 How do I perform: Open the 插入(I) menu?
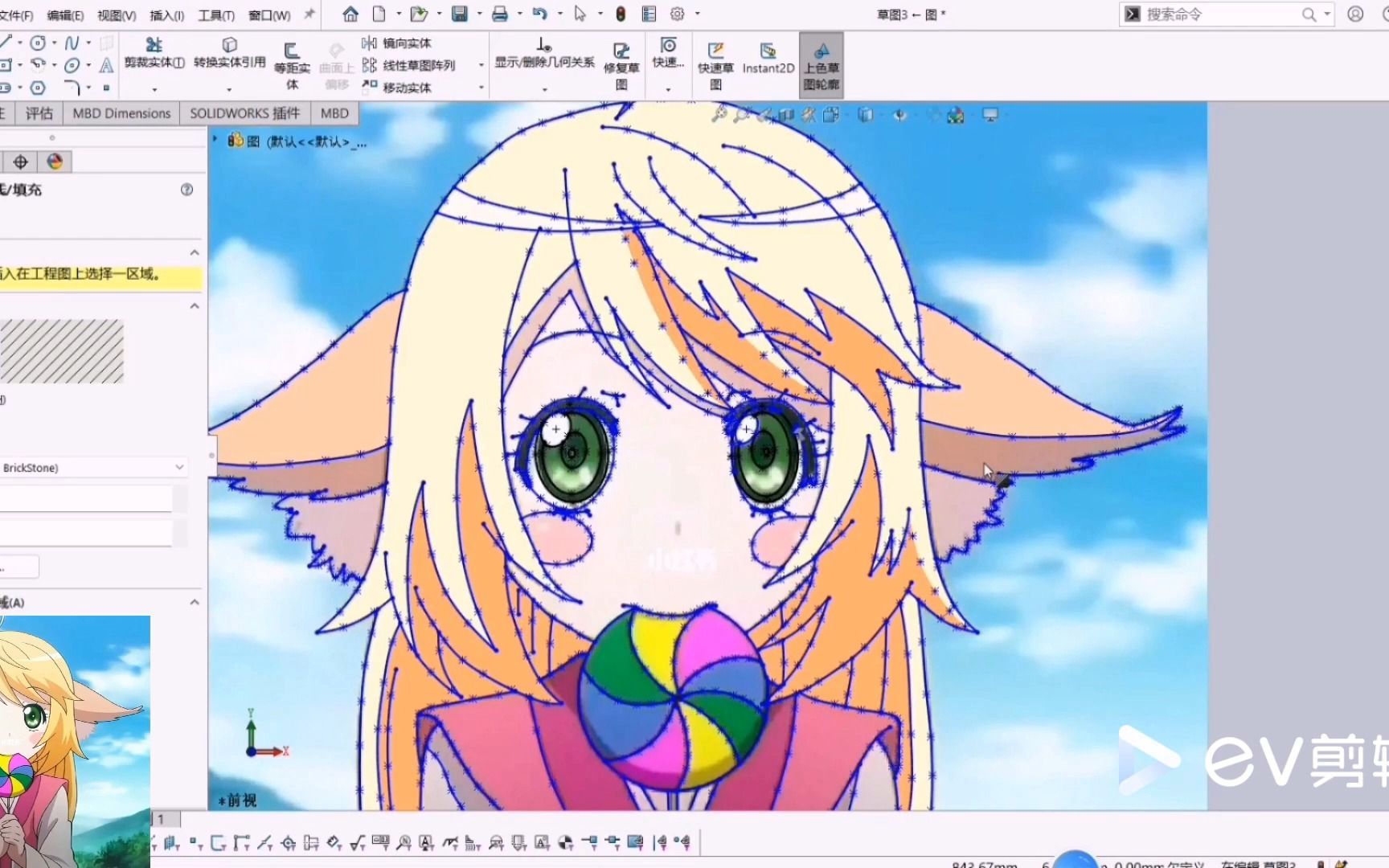click(167, 14)
